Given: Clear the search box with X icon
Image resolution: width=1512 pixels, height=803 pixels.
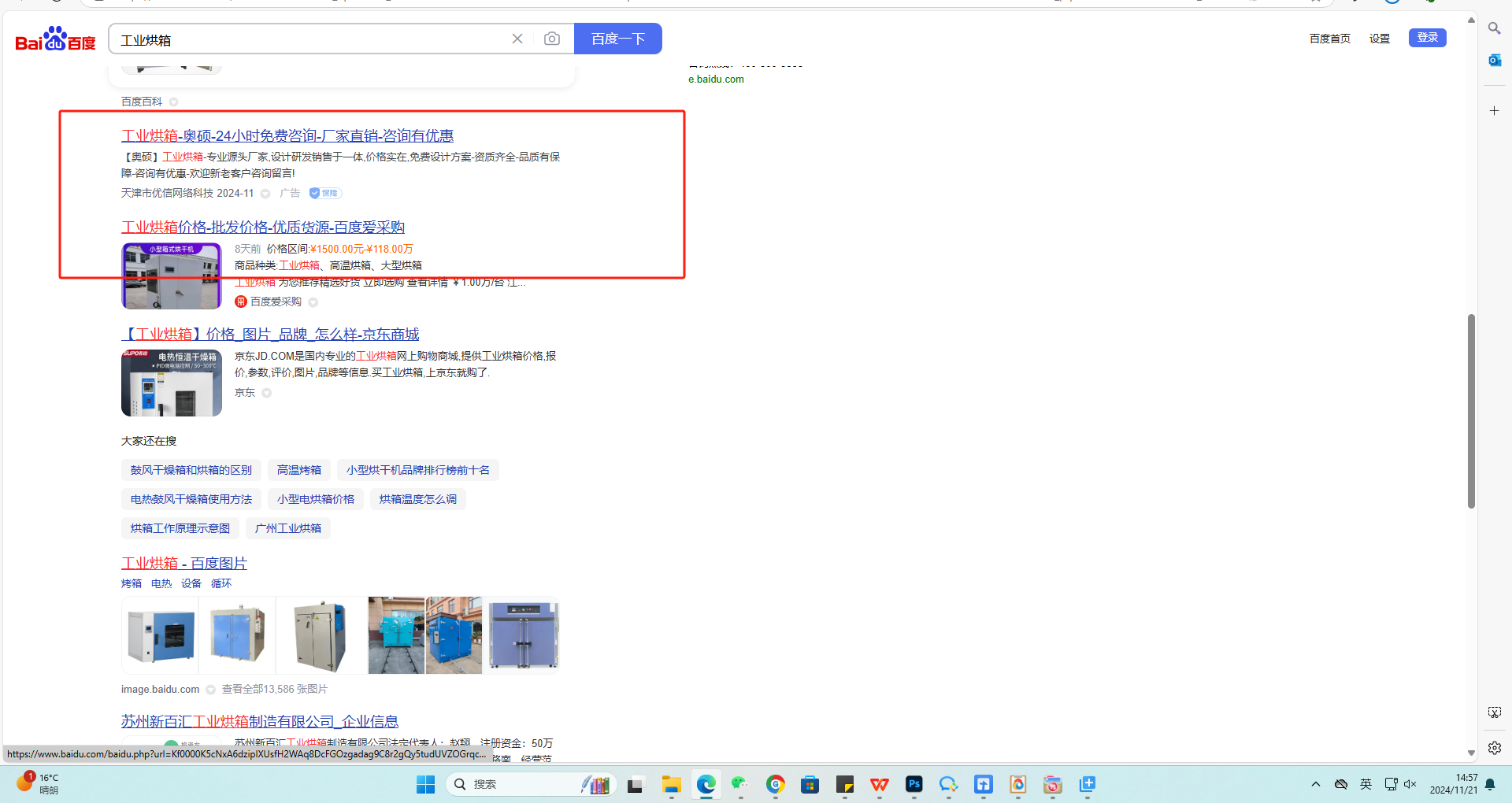Looking at the screenshot, I should [517, 39].
